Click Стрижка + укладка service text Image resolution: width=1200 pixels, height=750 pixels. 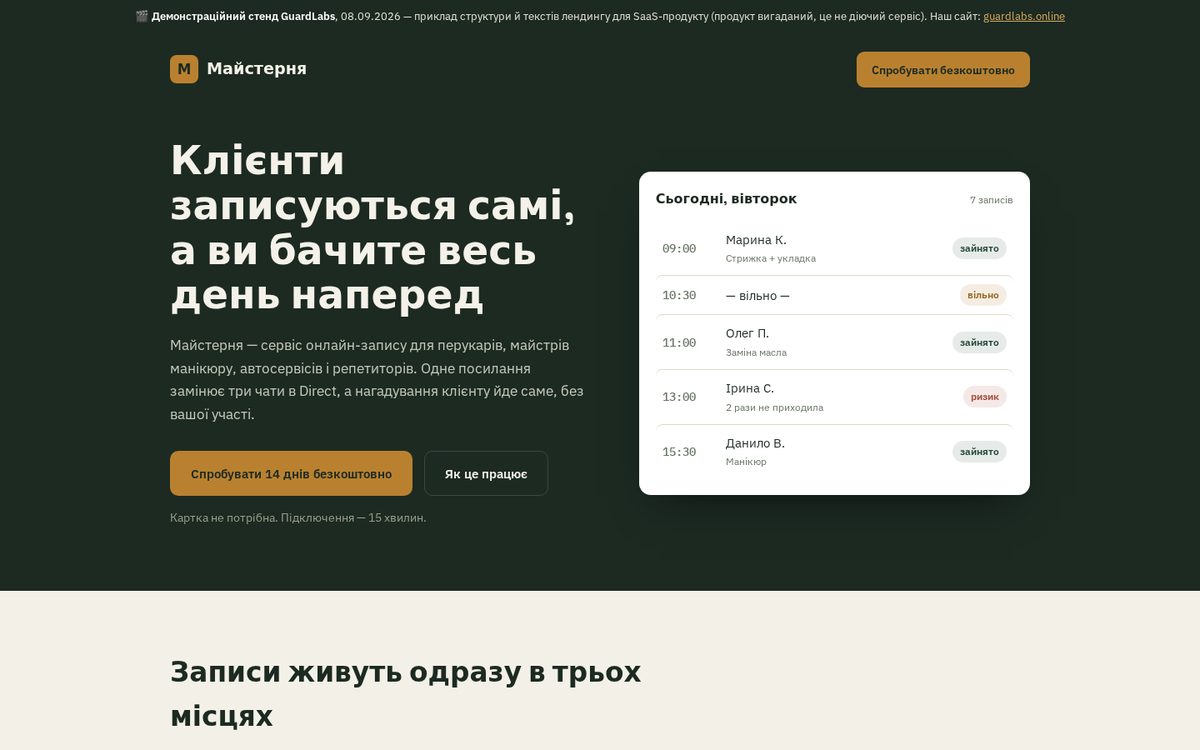click(x=771, y=259)
